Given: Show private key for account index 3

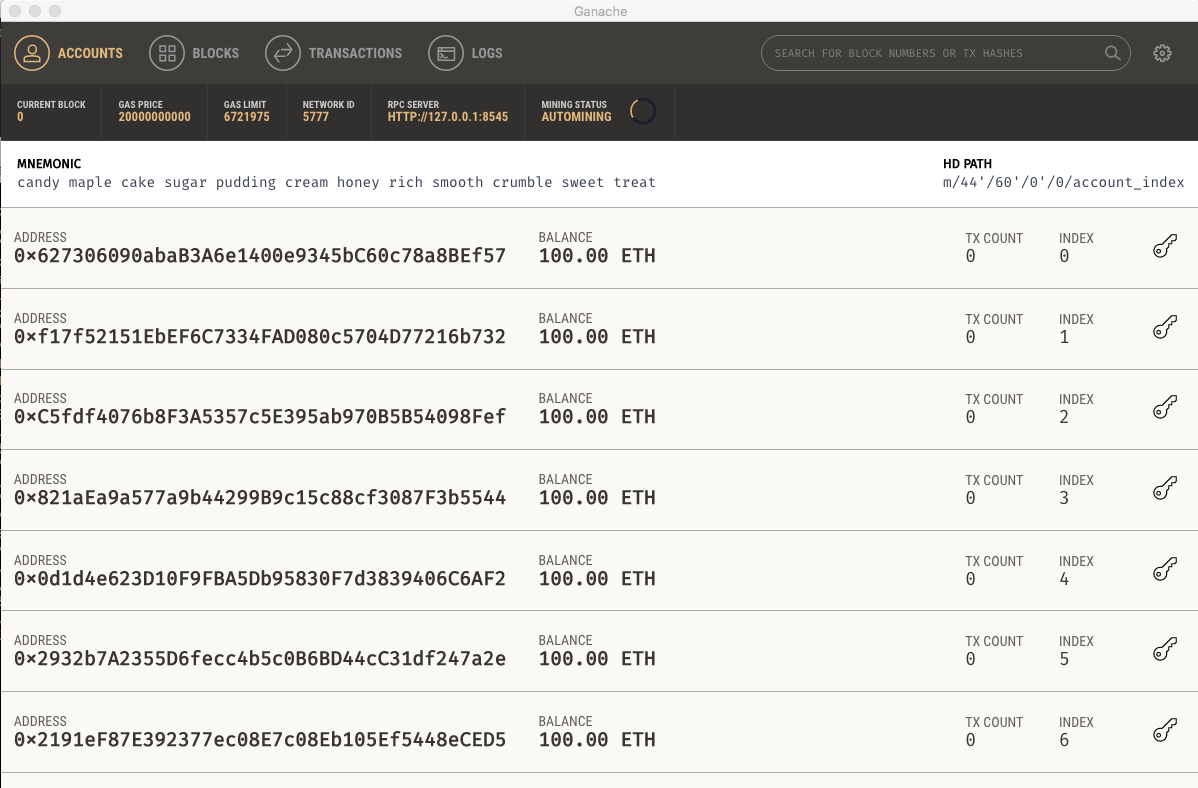Looking at the screenshot, I should (x=1164, y=488).
